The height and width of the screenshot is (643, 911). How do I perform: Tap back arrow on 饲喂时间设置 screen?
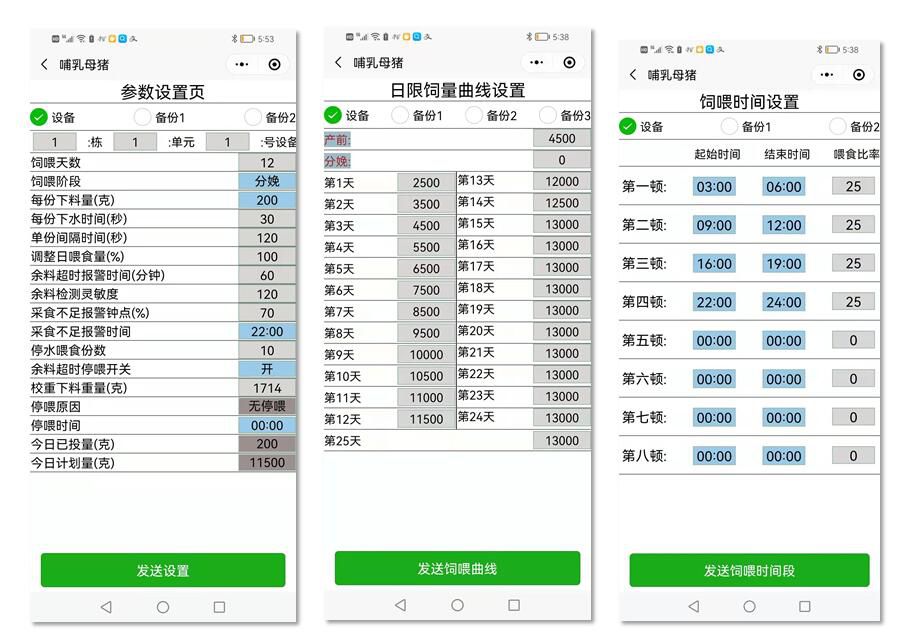633,75
